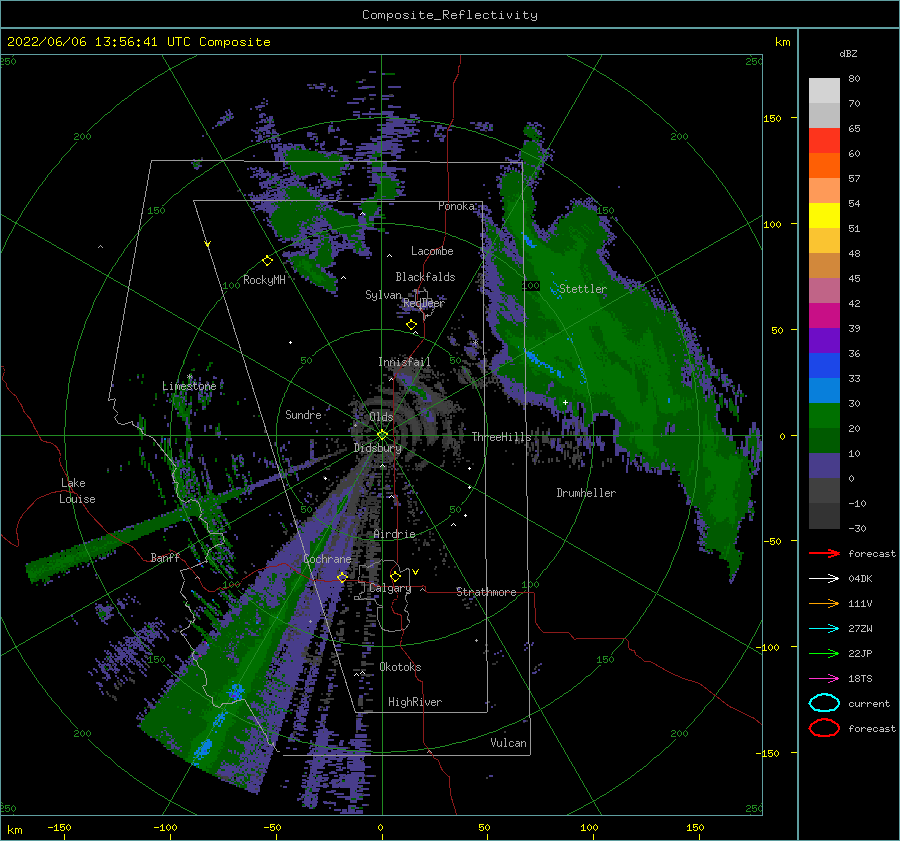Viewport: 900px width, 841px height.
Task: Click the Cochrane town label
Action: tap(327, 559)
